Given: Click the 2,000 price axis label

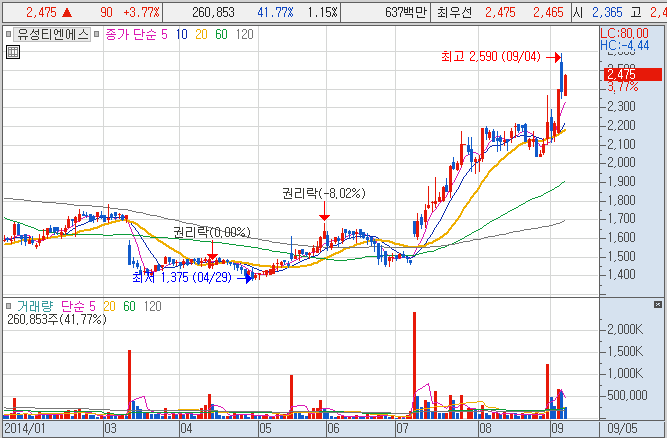Looking at the screenshot, I should click(621, 162).
